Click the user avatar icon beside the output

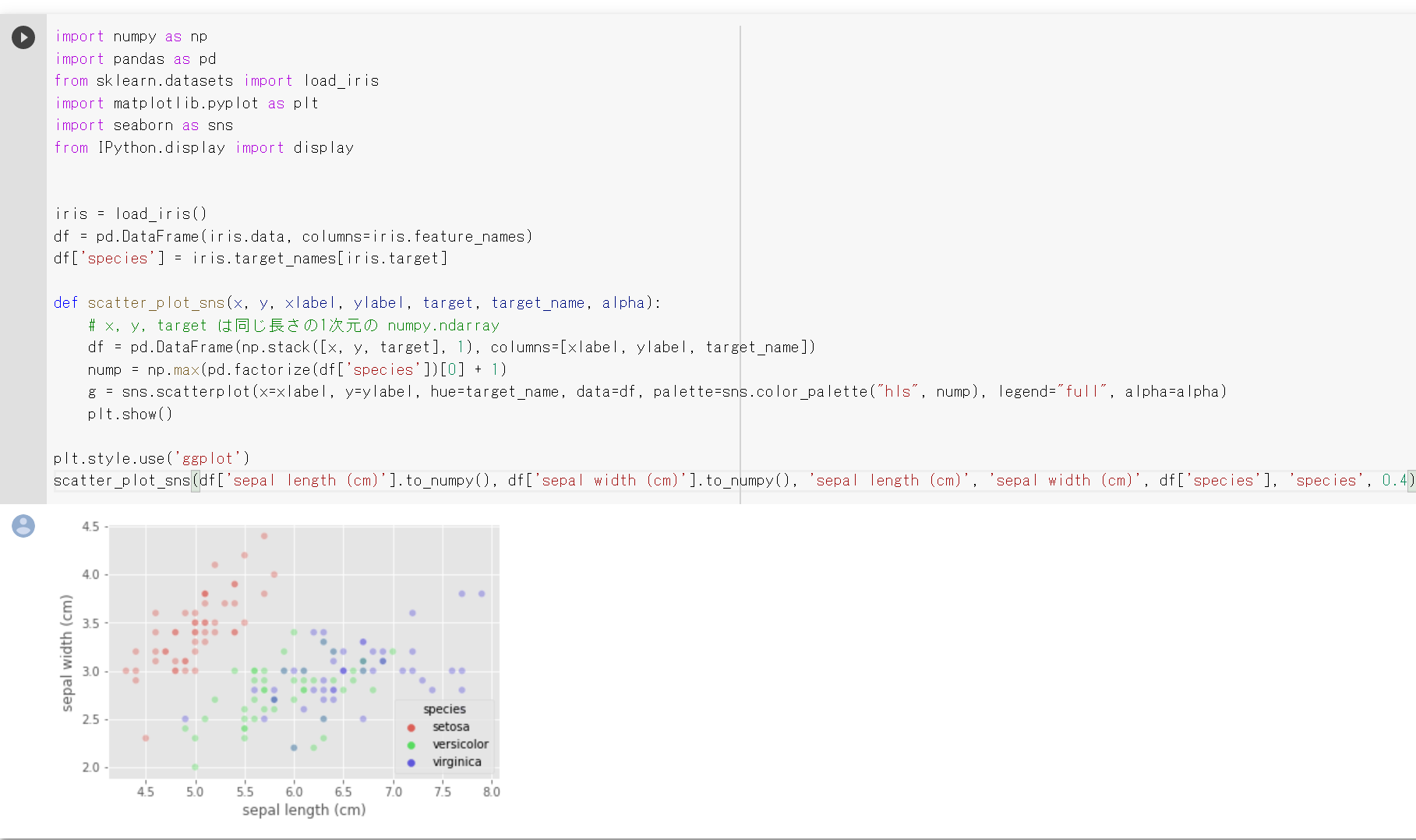pyautogui.click(x=23, y=526)
